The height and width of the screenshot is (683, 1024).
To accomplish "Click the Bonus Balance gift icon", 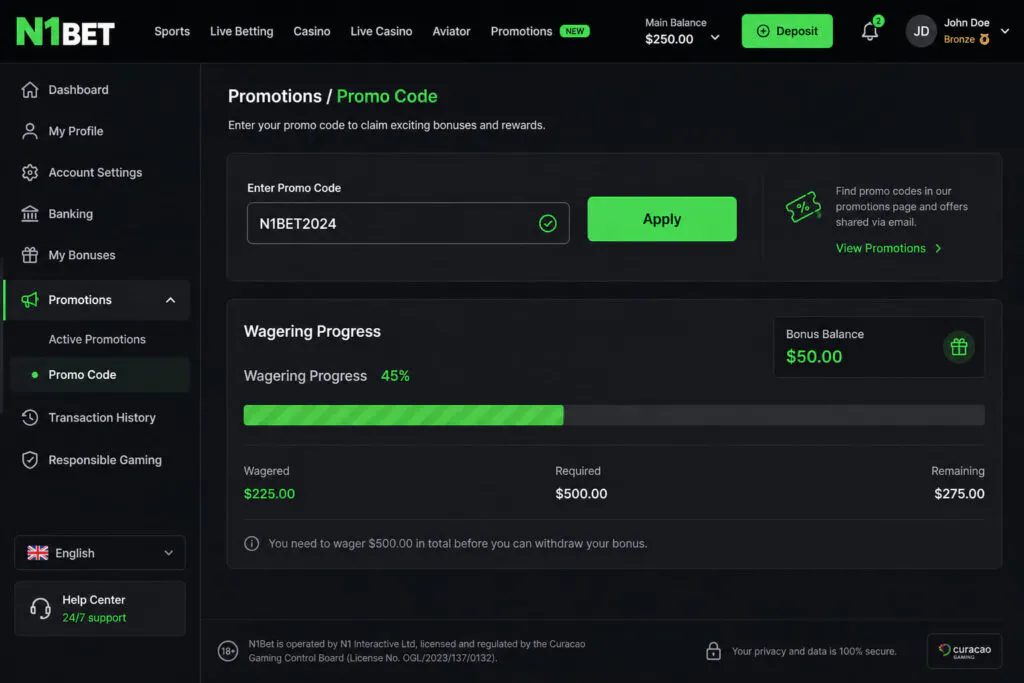I will 959,347.
